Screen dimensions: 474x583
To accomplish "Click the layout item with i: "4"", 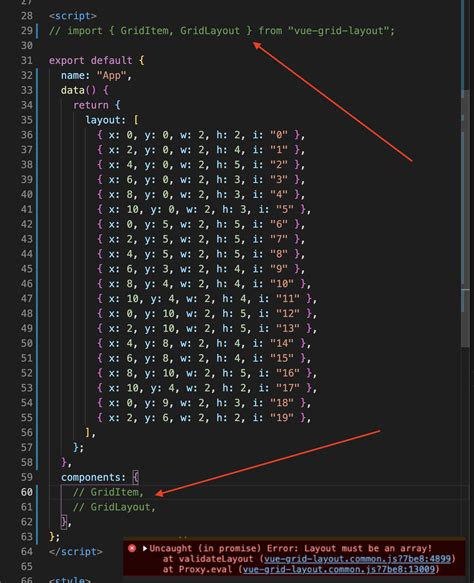I will pyautogui.click(x=201, y=194).
